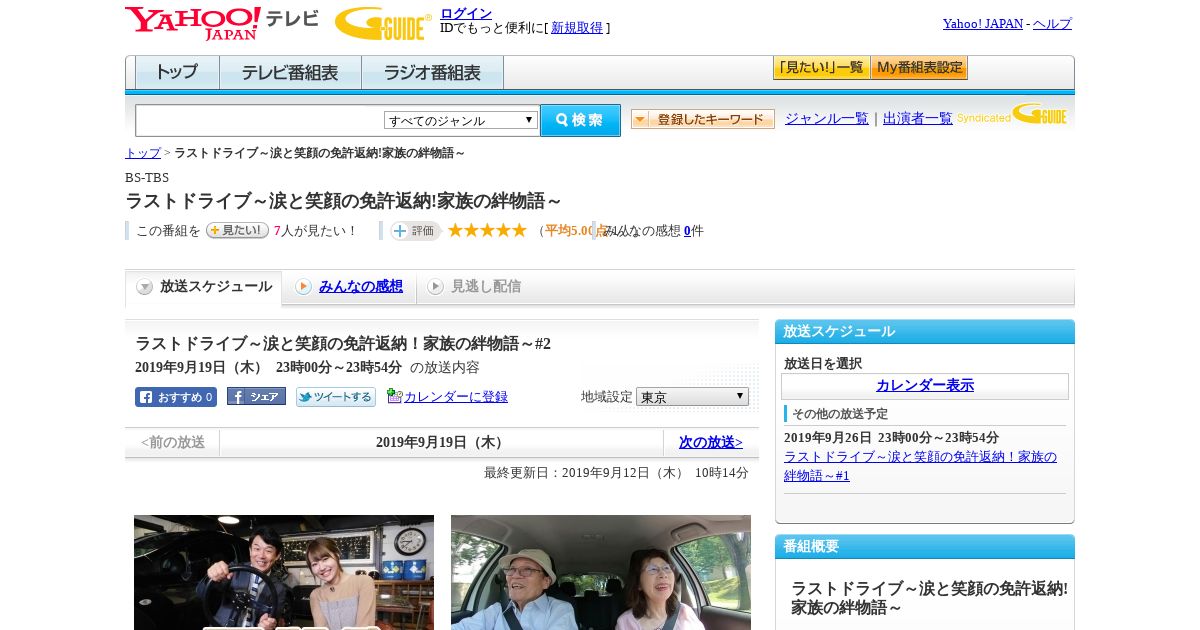Click the Facebook おすすめ button
The height and width of the screenshot is (630, 1200).
click(x=176, y=397)
